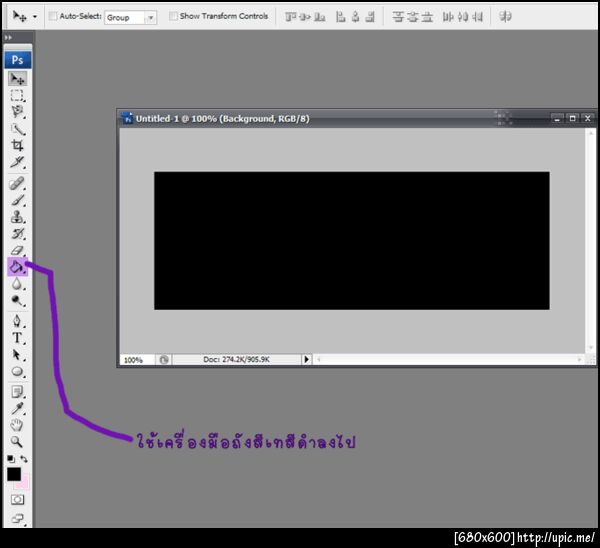This screenshot has height=548, width=600.
Task: Select the Lasso tool
Action: (17, 112)
